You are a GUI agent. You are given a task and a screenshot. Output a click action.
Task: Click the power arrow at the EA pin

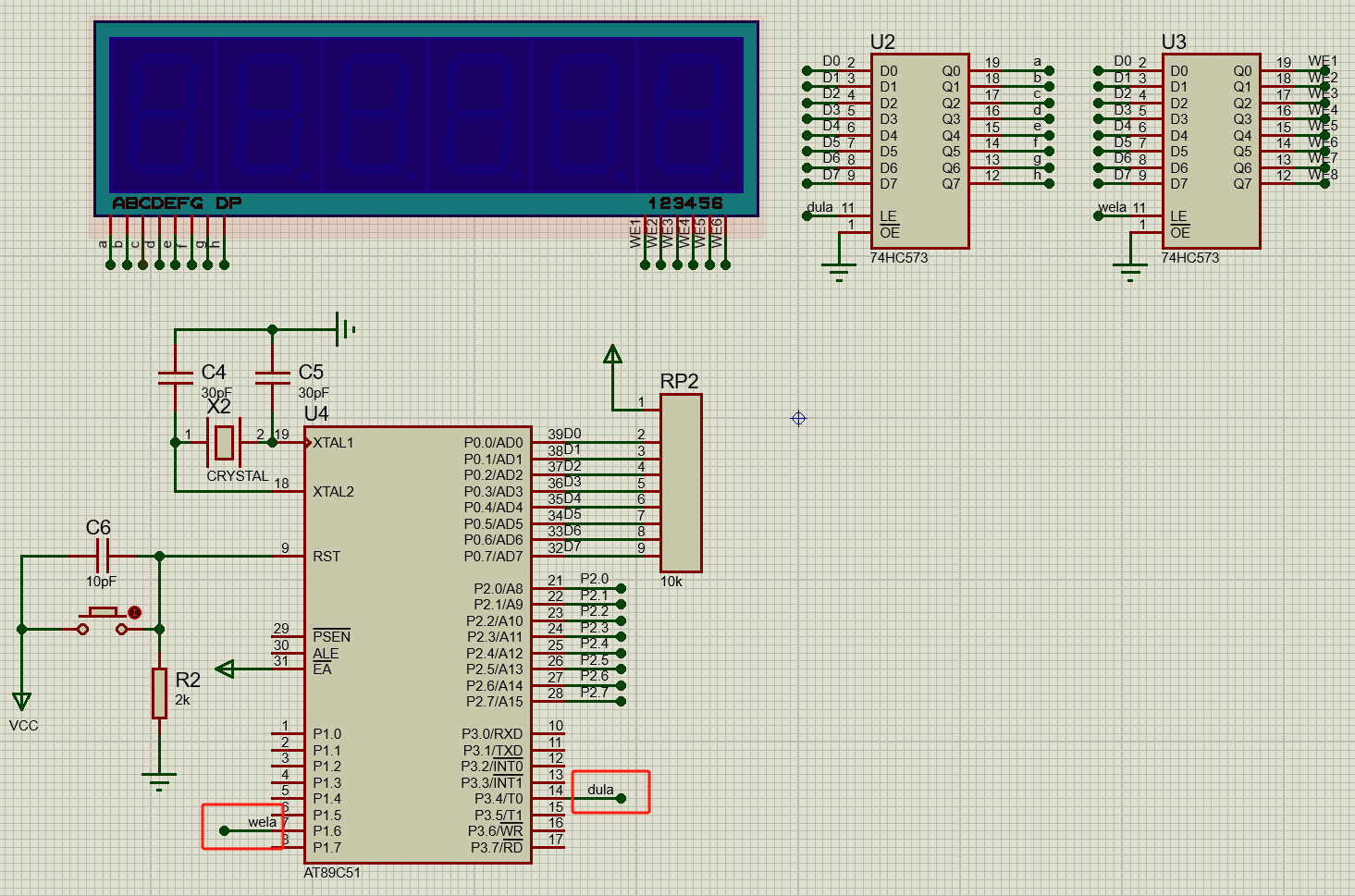click(x=225, y=669)
